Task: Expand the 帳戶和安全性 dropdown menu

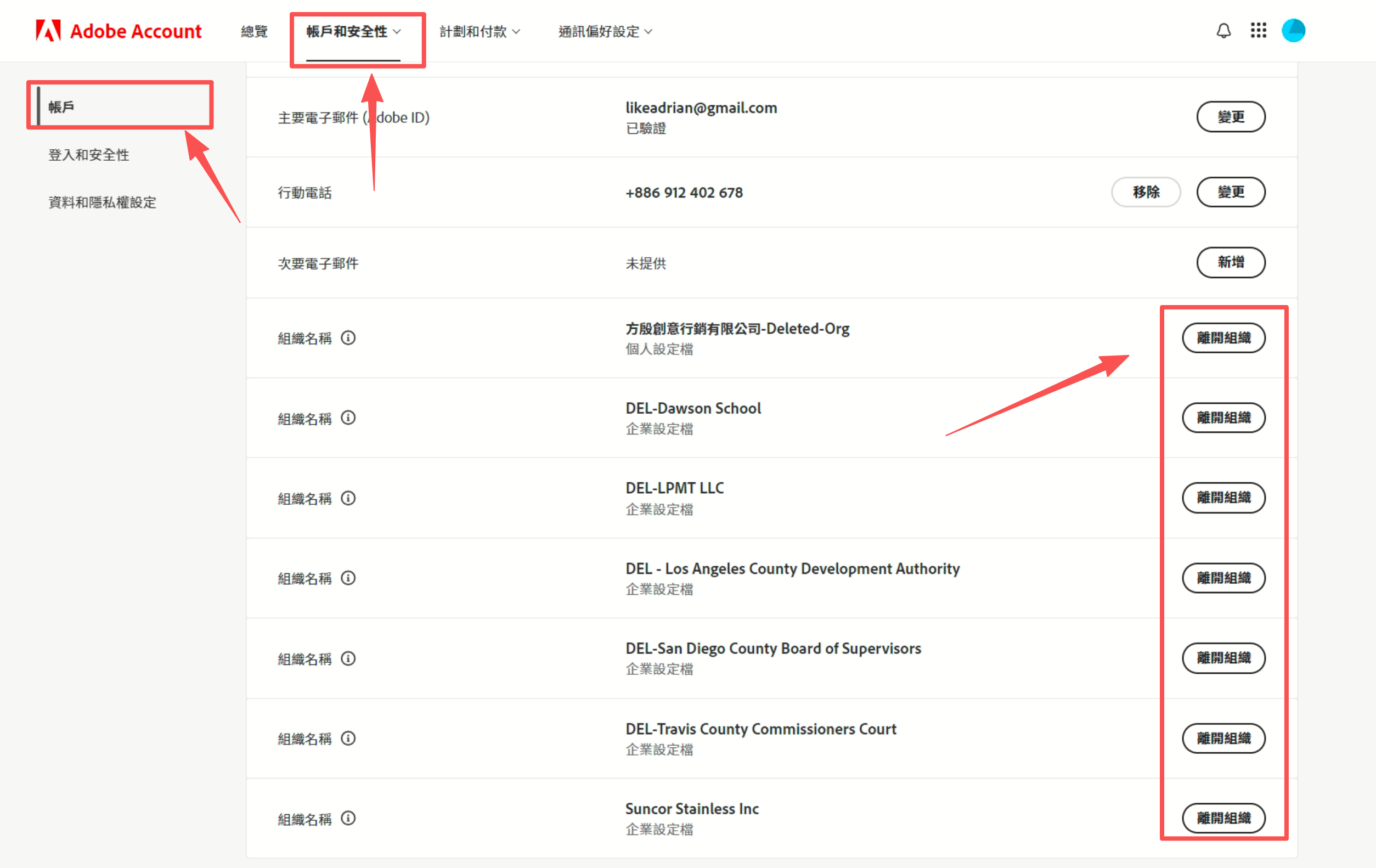Action: pos(353,31)
